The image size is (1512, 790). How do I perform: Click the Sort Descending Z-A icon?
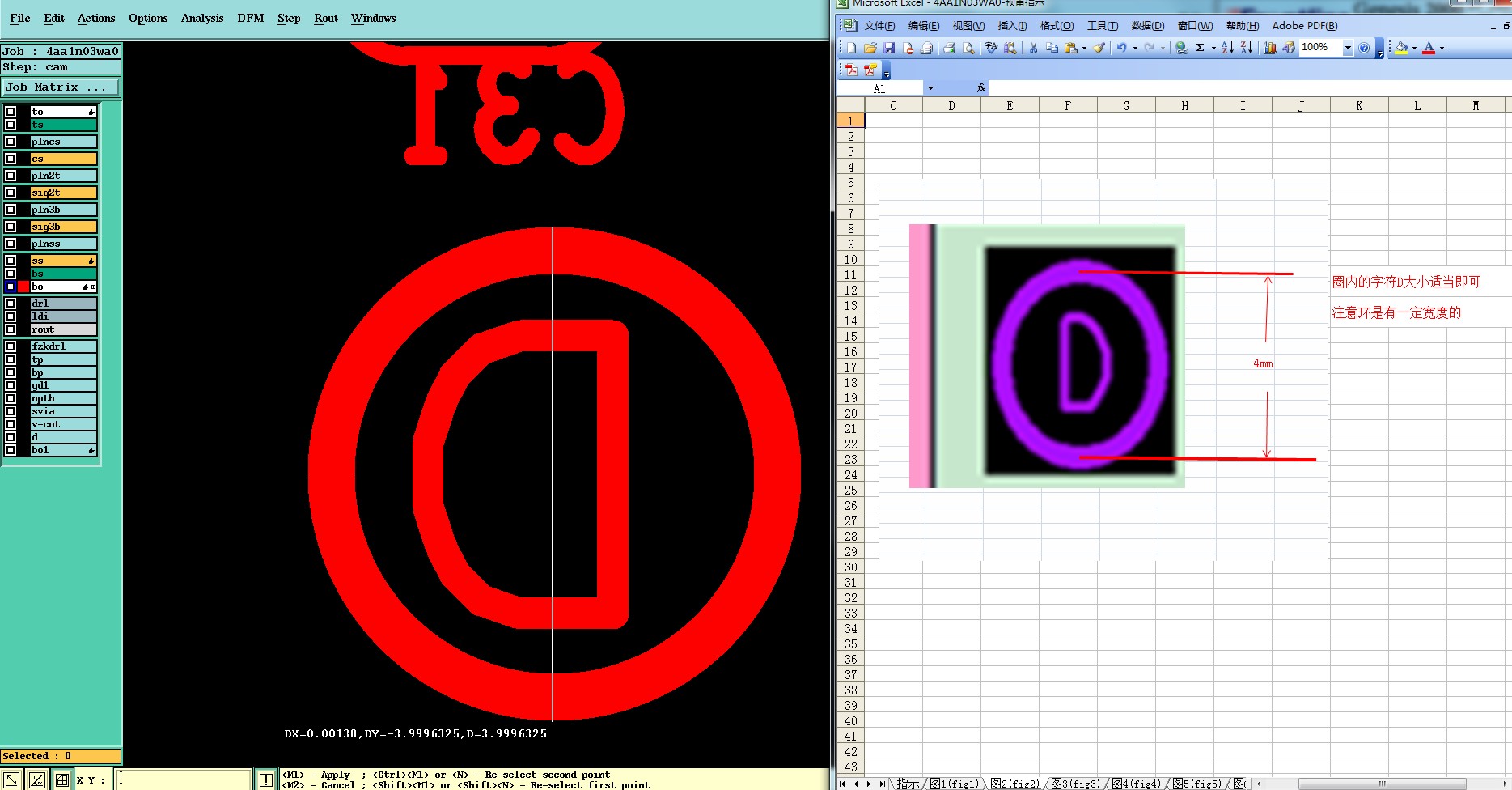click(1247, 48)
